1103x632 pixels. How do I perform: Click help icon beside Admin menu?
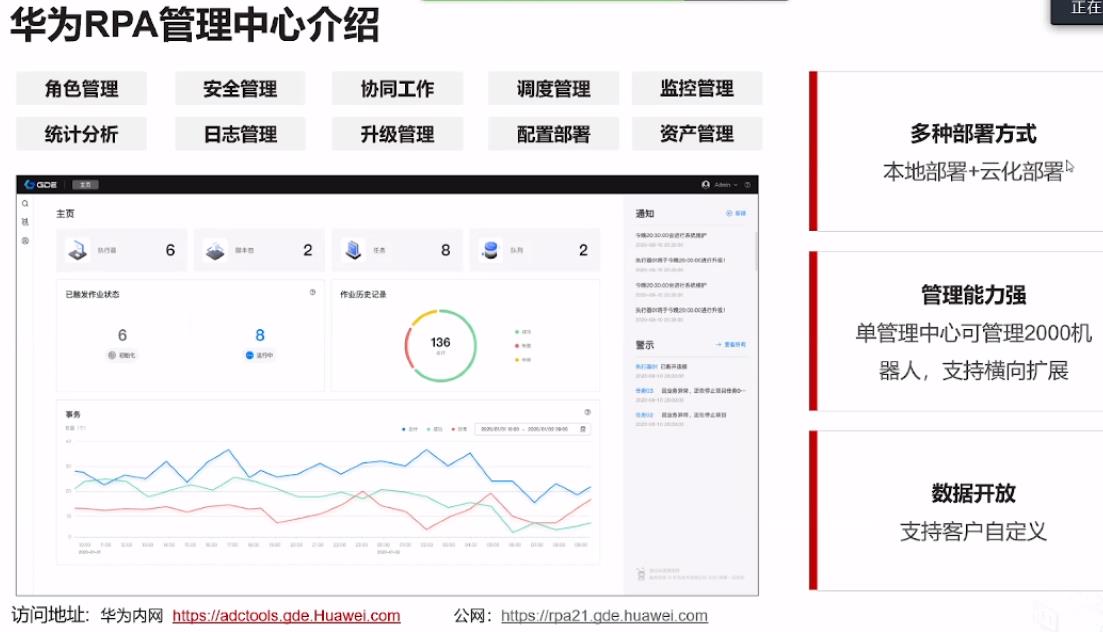click(747, 184)
